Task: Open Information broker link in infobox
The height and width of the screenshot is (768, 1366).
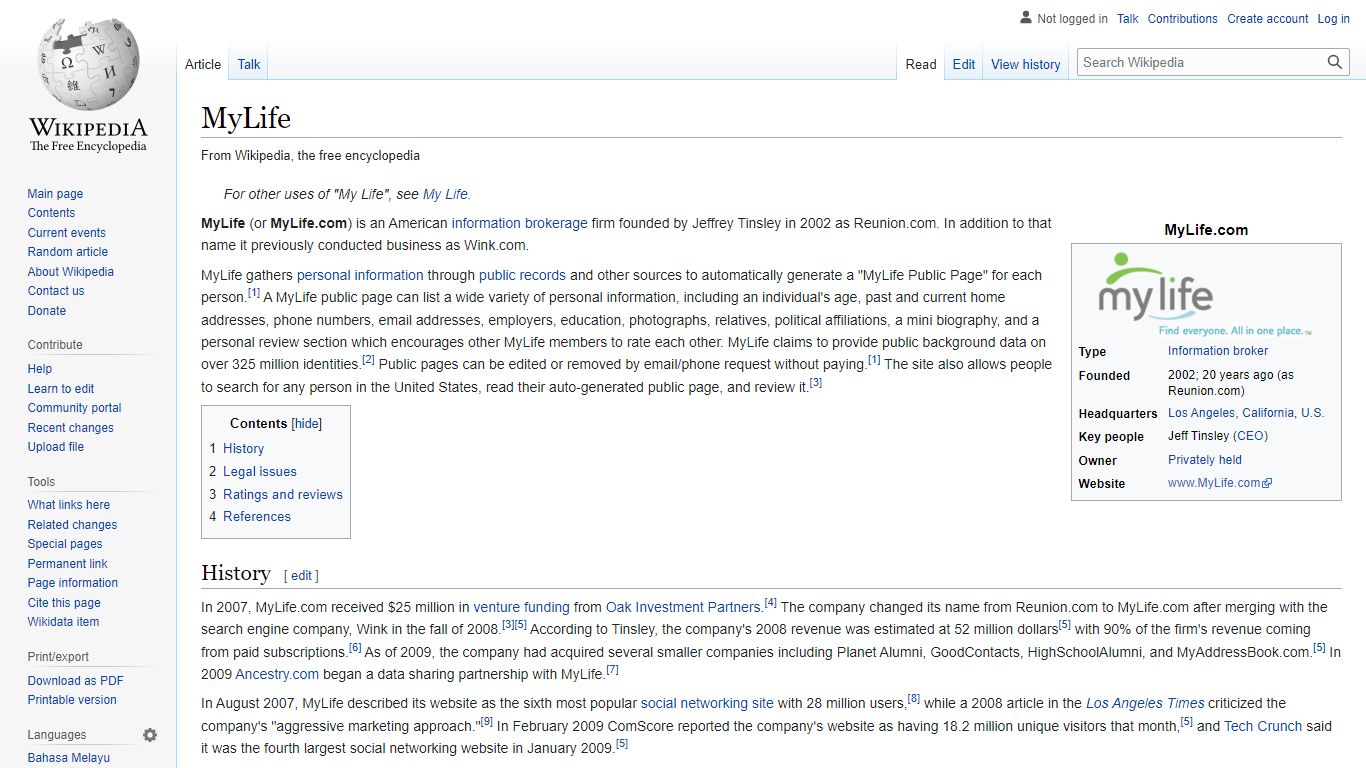Action: (1217, 351)
